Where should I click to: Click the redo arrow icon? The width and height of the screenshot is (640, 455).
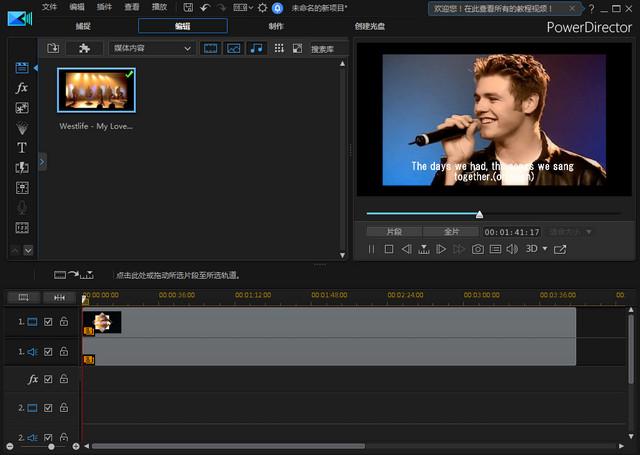pyautogui.click(x=221, y=7)
